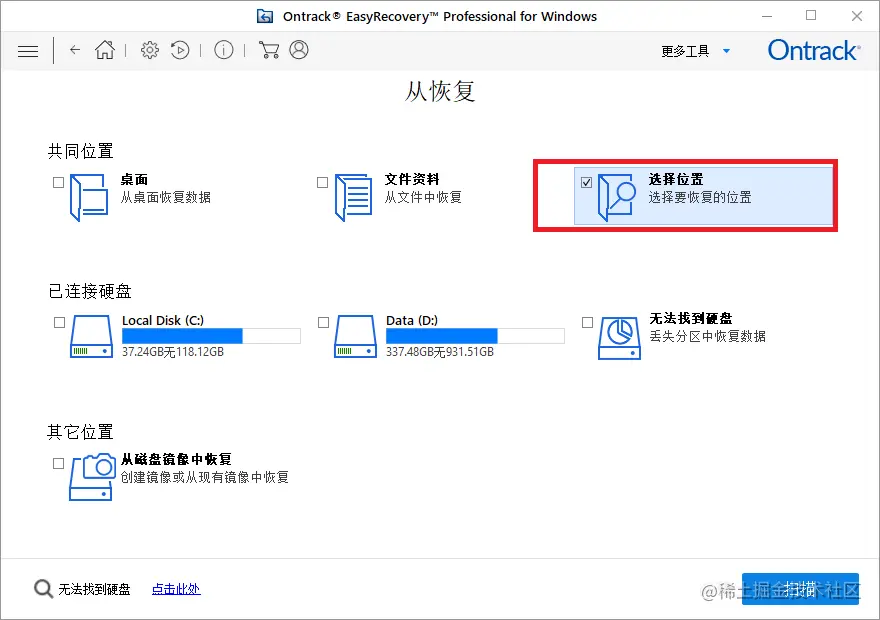880x620 pixels.
Task: Open the shopping cart icon
Action: click(x=269, y=50)
